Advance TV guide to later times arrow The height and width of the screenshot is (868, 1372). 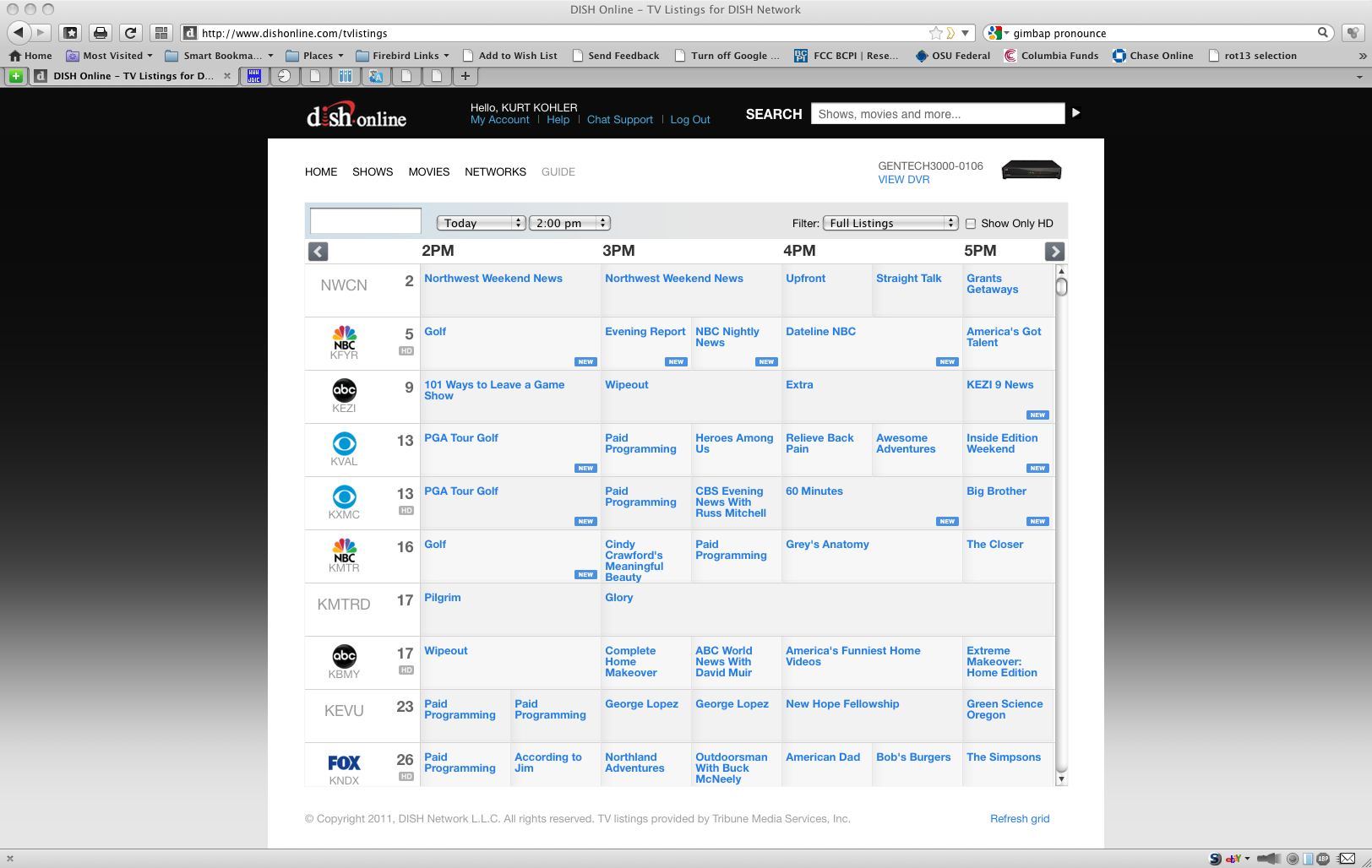click(1054, 252)
